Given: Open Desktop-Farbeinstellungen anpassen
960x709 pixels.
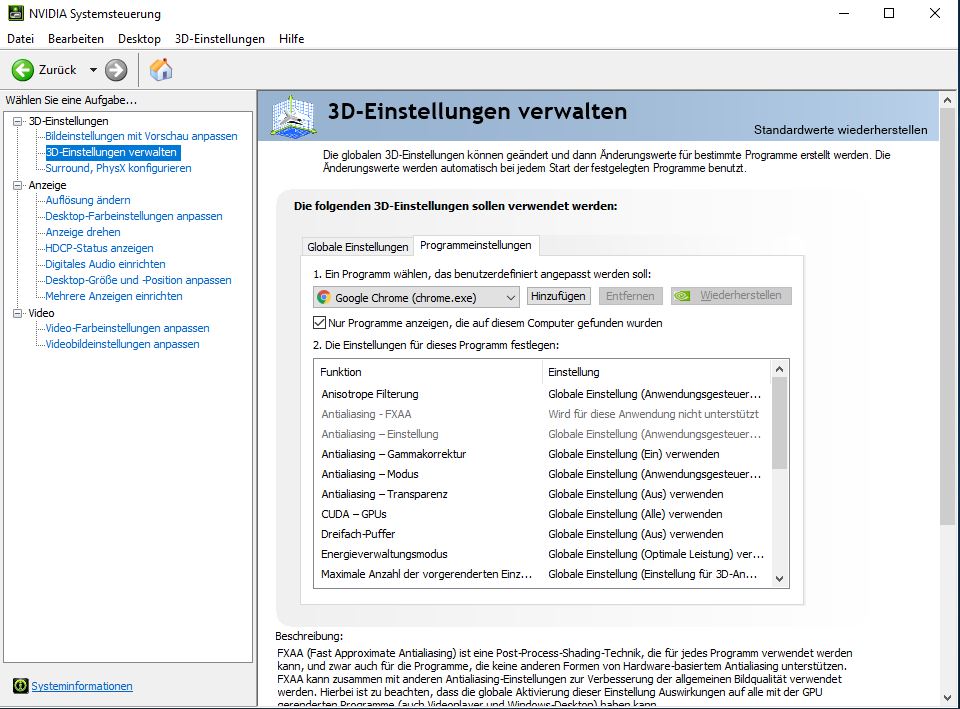Looking at the screenshot, I should pyautogui.click(x=133, y=216).
